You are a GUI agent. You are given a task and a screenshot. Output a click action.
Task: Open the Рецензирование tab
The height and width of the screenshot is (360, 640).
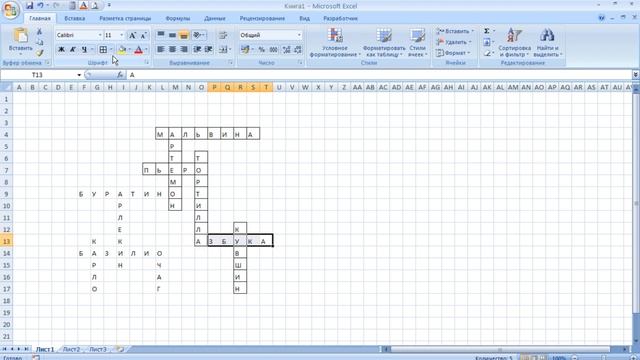262,18
